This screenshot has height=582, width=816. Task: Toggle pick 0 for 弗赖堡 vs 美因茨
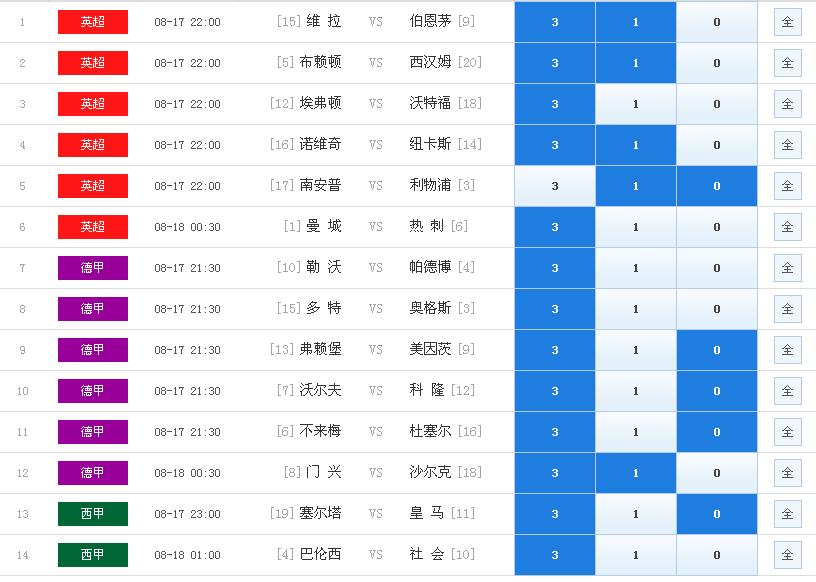(717, 350)
